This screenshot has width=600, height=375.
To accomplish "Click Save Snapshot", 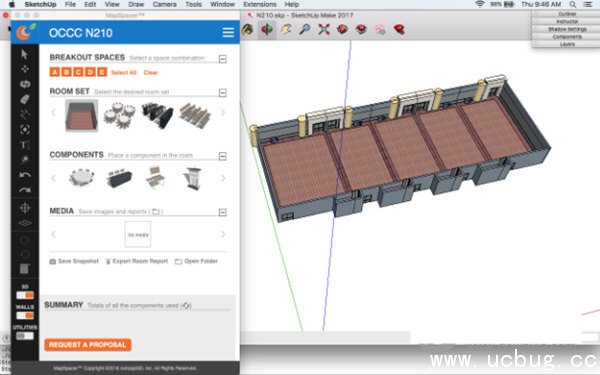I will (x=74, y=261).
